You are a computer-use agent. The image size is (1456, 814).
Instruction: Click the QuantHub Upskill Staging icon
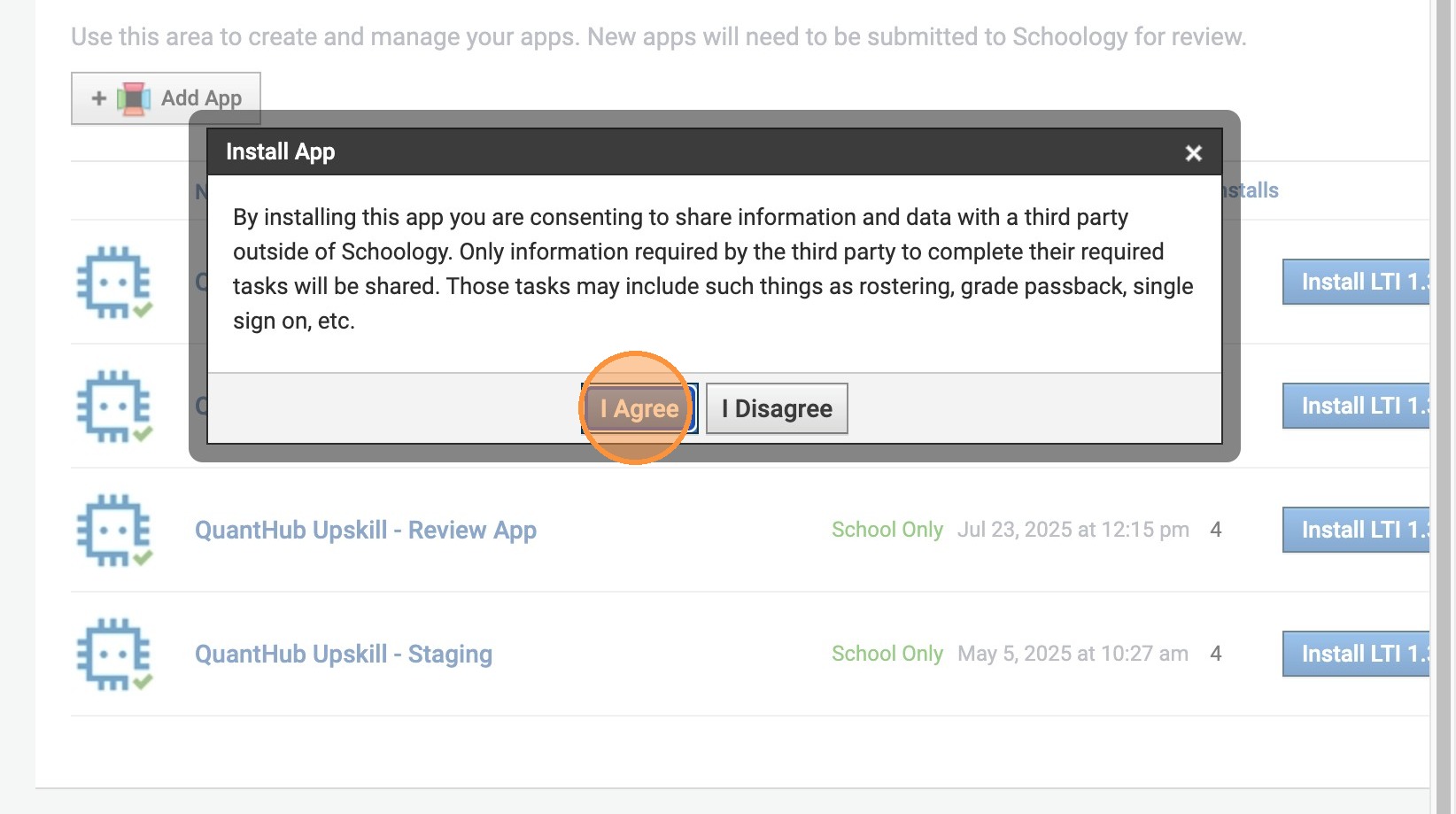114,654
